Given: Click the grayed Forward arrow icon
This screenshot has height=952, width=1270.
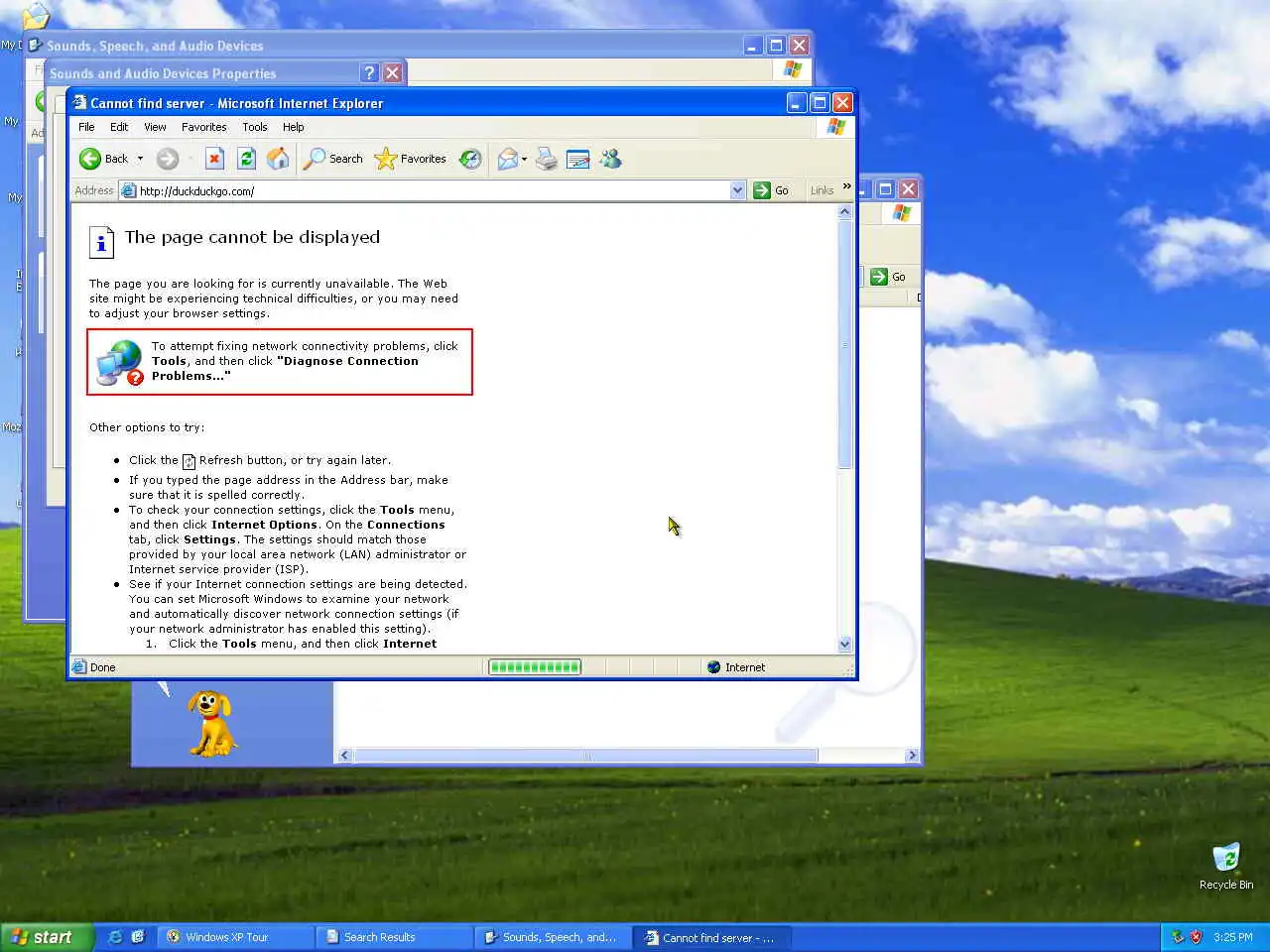Looking at the screenshot, I should [168, 159].
